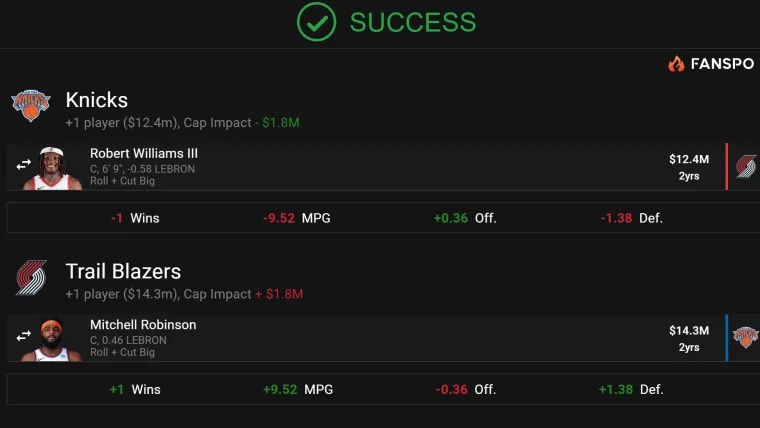760x428 pixels.
Task: Click the Knicks -9.52 MPG stat
Action: (297, 218)
